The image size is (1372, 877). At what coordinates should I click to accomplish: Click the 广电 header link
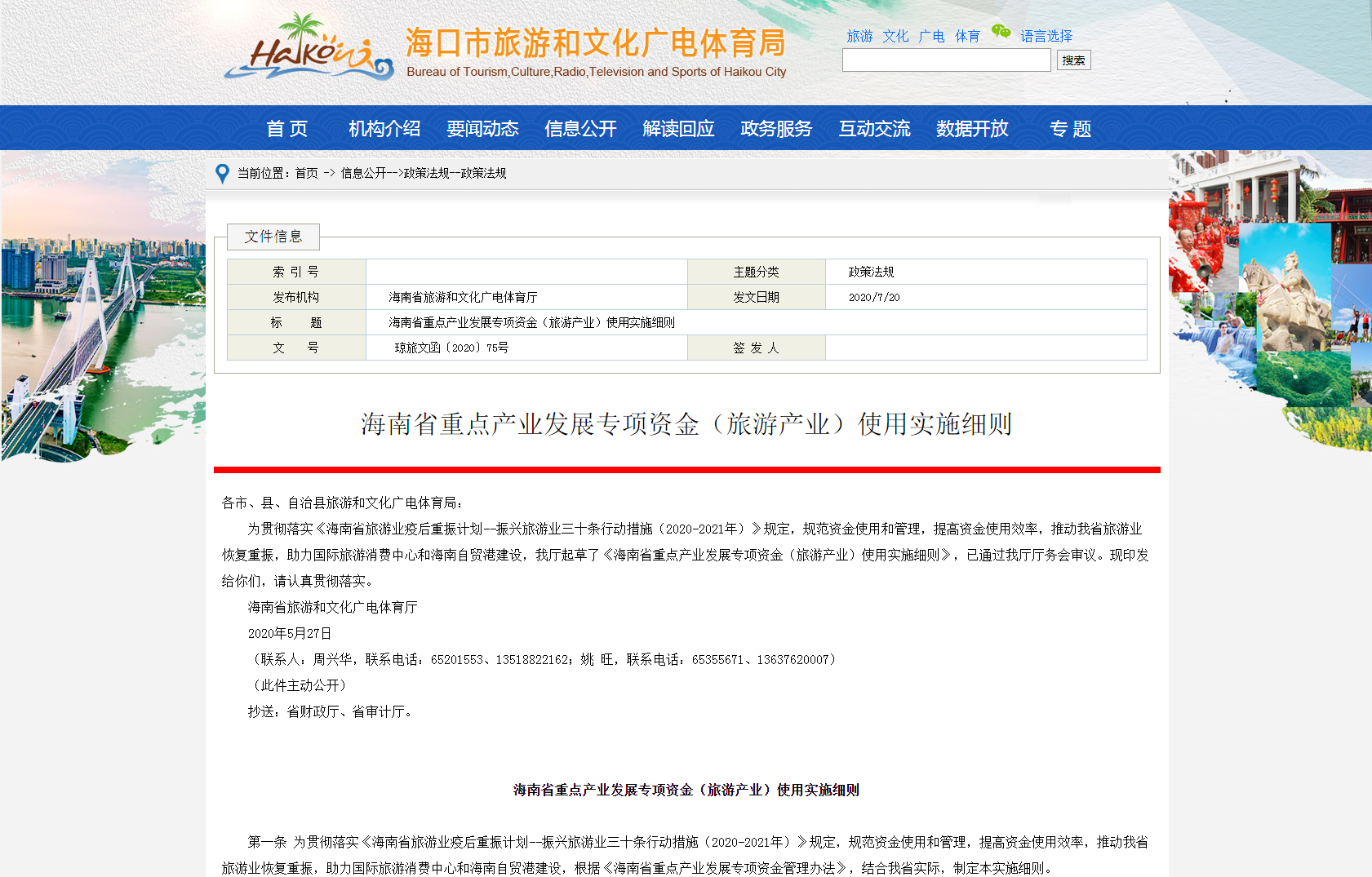tap(931, 36)
